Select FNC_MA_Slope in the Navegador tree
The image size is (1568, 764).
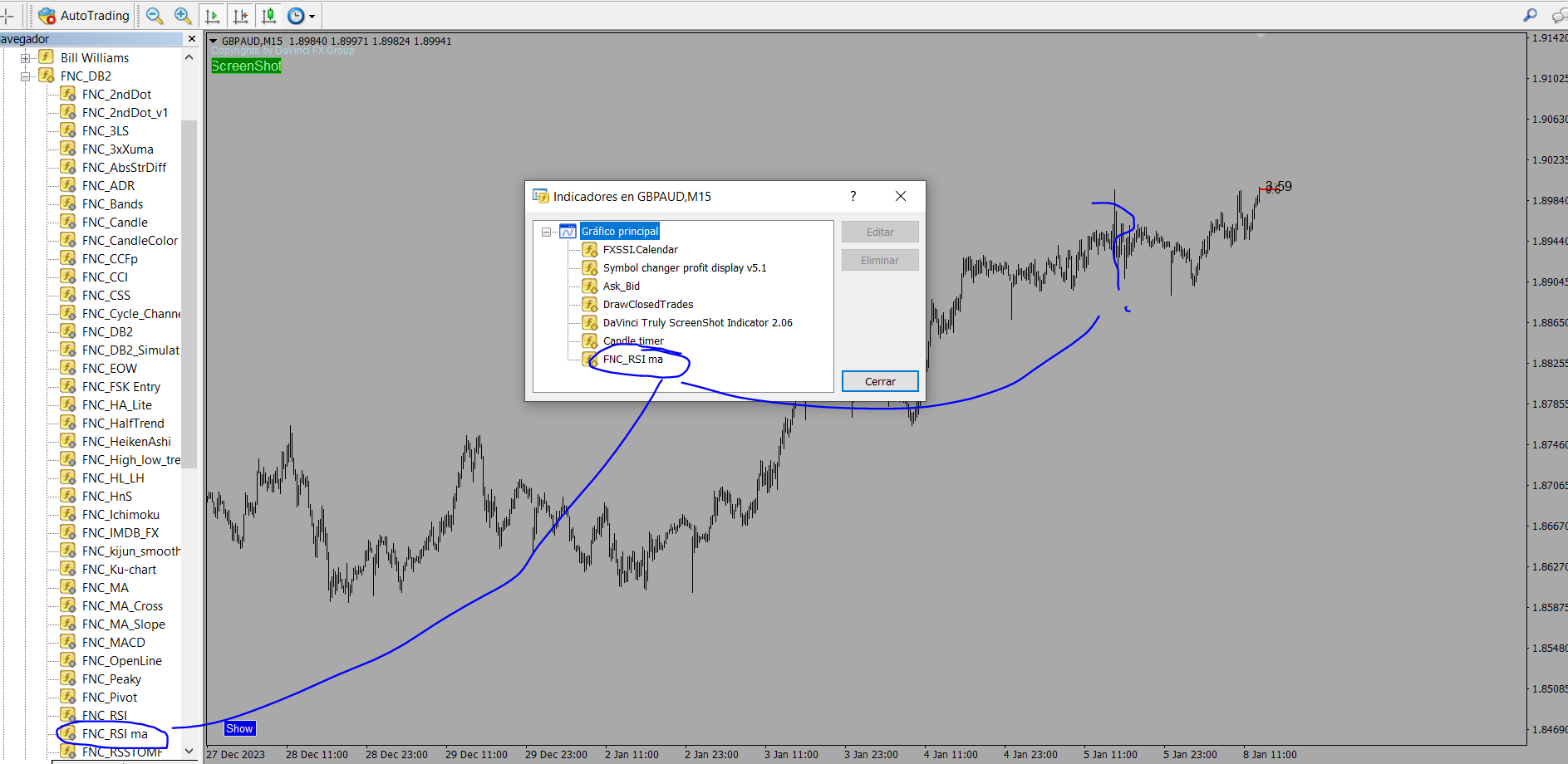point(123,624)
